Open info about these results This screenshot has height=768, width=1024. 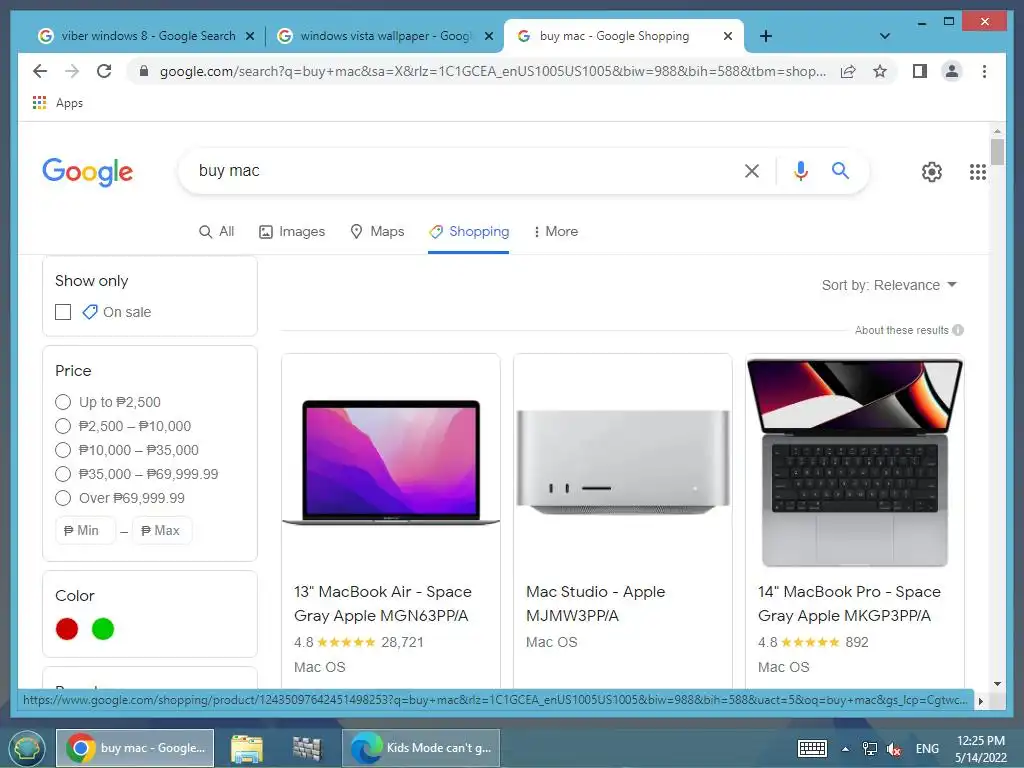[x=958, y=330]
